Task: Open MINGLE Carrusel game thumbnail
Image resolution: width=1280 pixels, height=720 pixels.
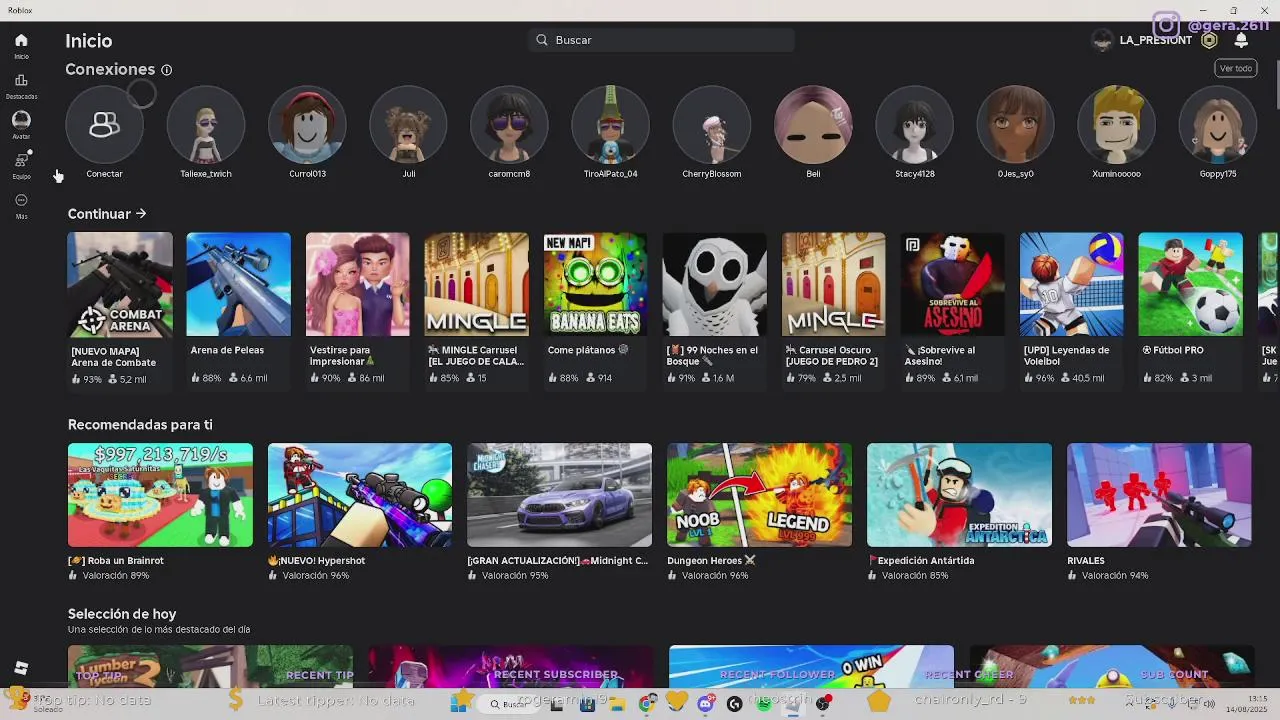Action: point(477,284)
